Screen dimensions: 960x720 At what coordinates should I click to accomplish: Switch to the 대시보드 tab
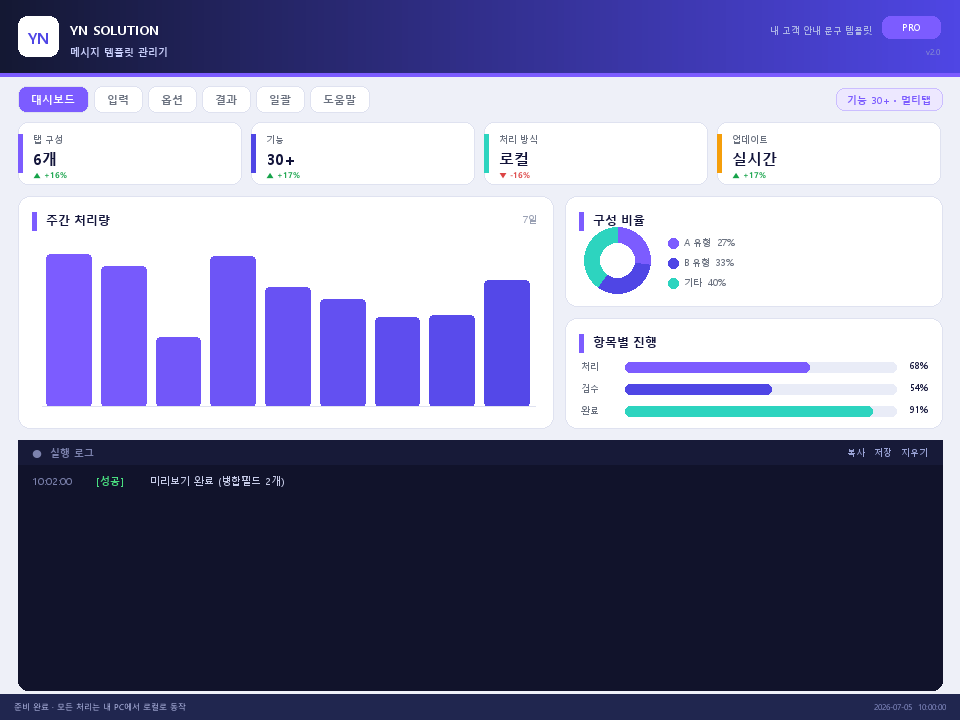tap(53, 99)
